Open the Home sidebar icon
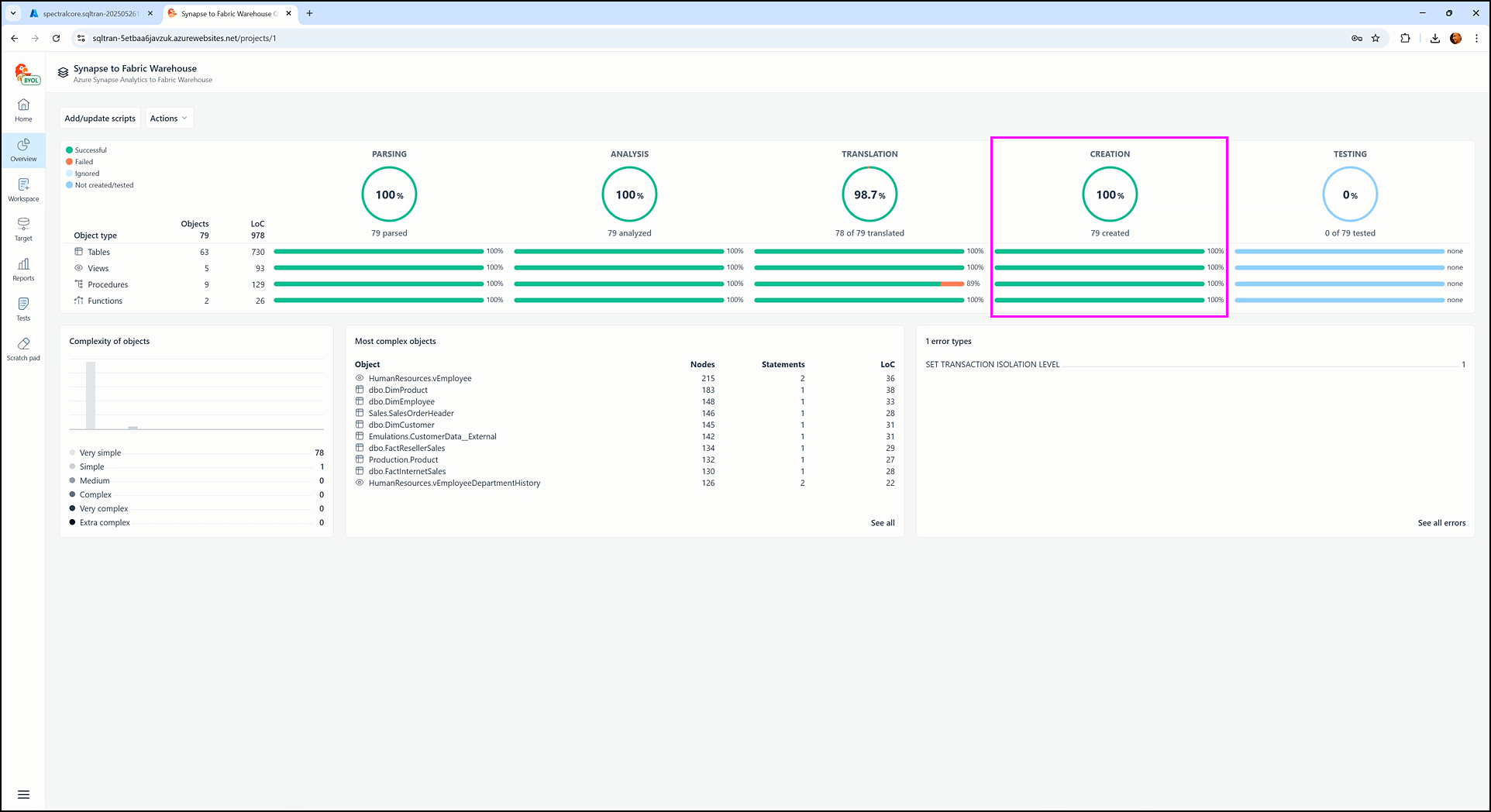 [x=23, y=110]
